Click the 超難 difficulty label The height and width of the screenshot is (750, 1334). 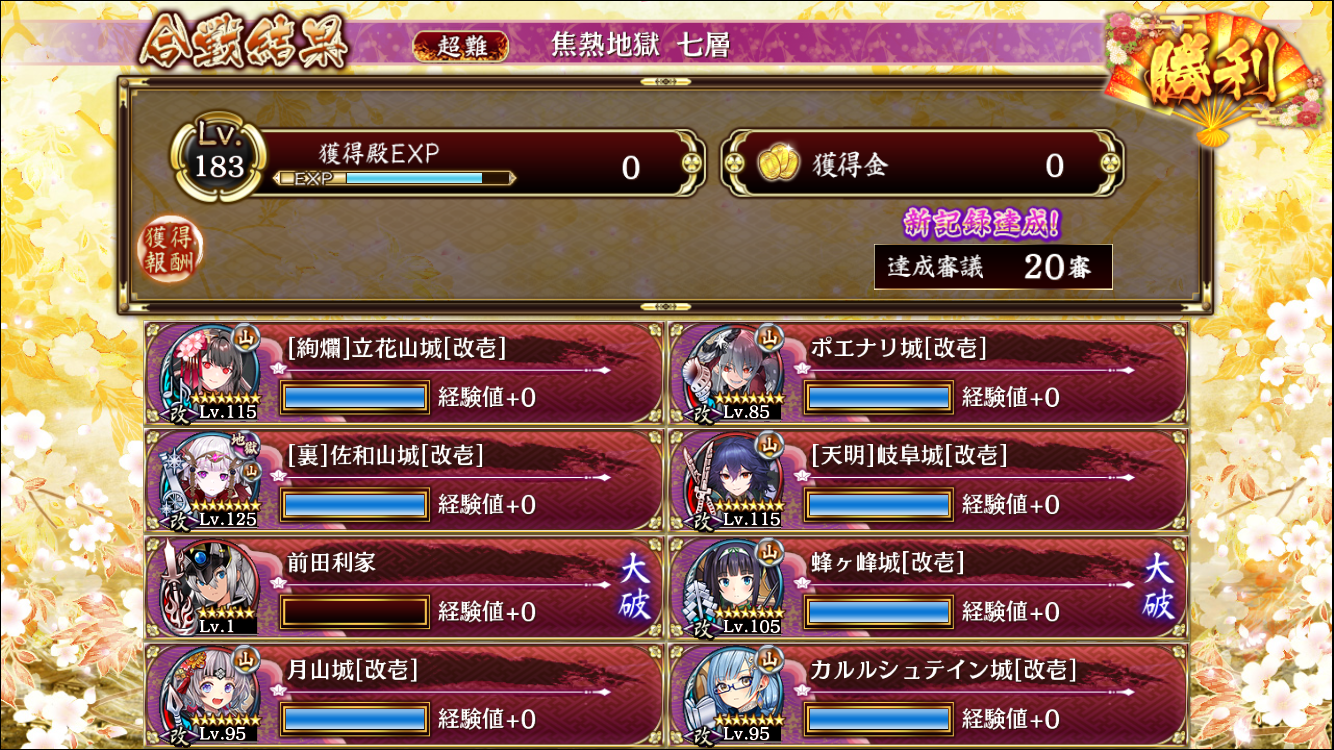[x=460, y=46]
